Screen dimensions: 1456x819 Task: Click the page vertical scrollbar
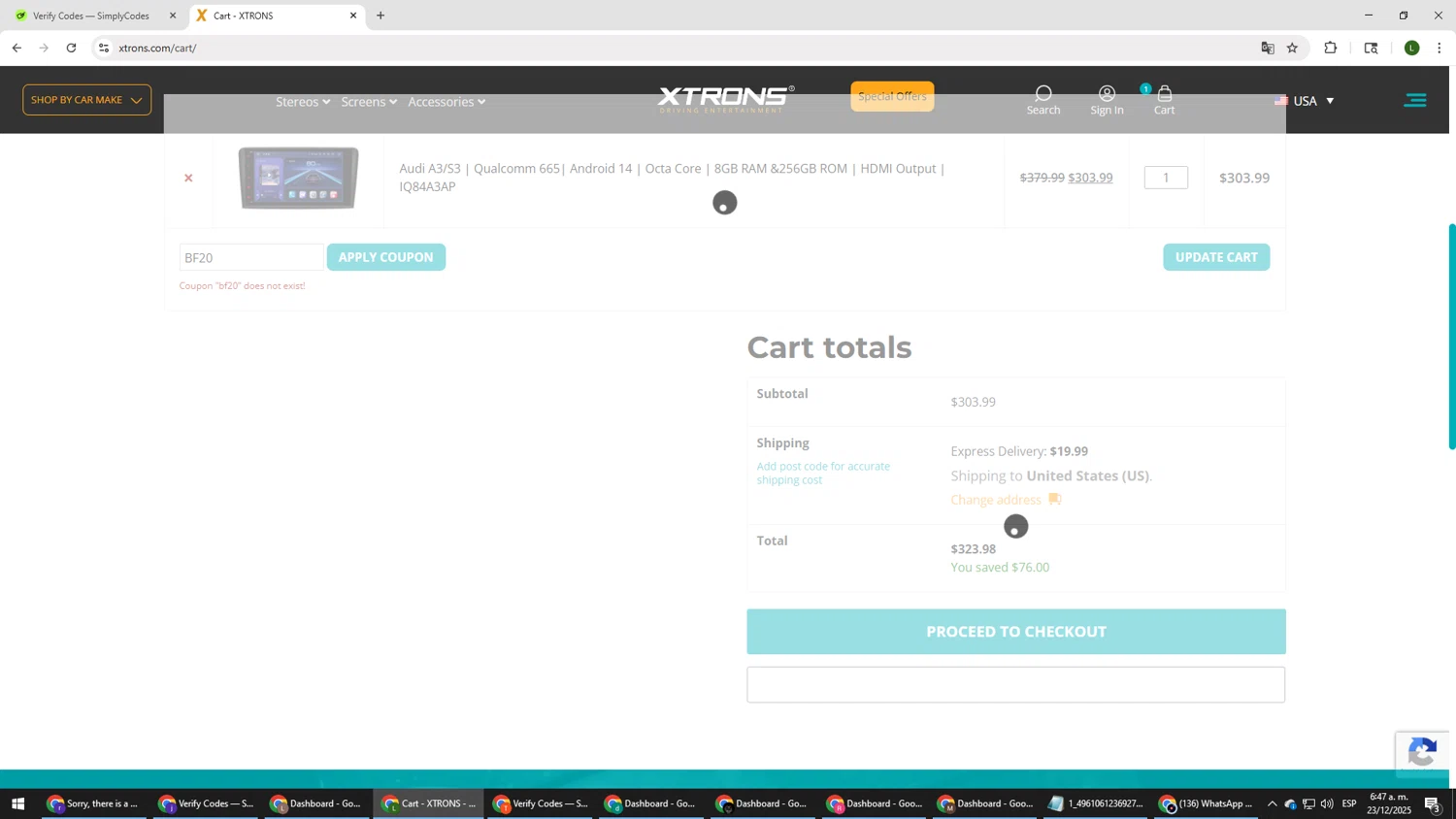coord(1452,336)
